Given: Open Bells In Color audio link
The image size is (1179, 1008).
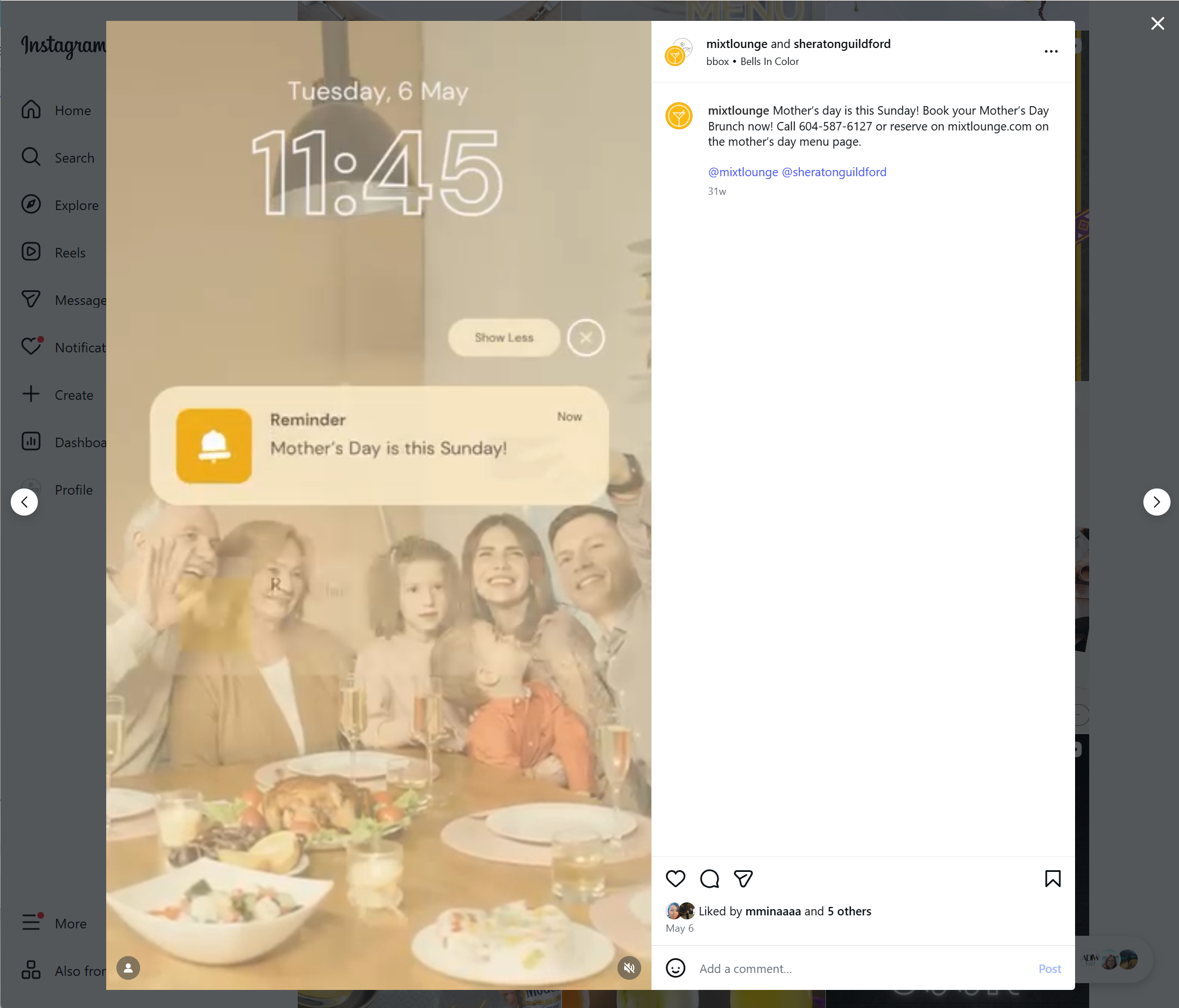Looking at the screenshot, I should 769,62.
